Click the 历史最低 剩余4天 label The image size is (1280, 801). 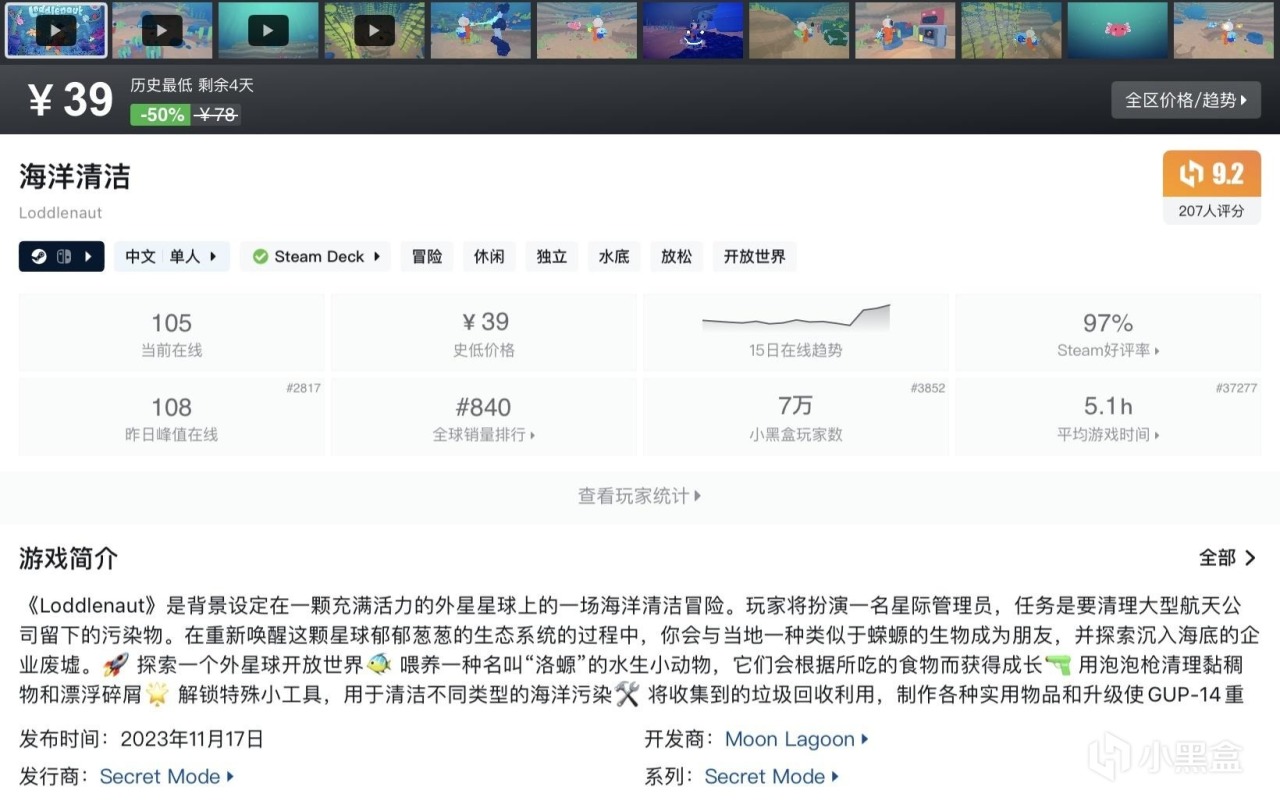point(192,85)
